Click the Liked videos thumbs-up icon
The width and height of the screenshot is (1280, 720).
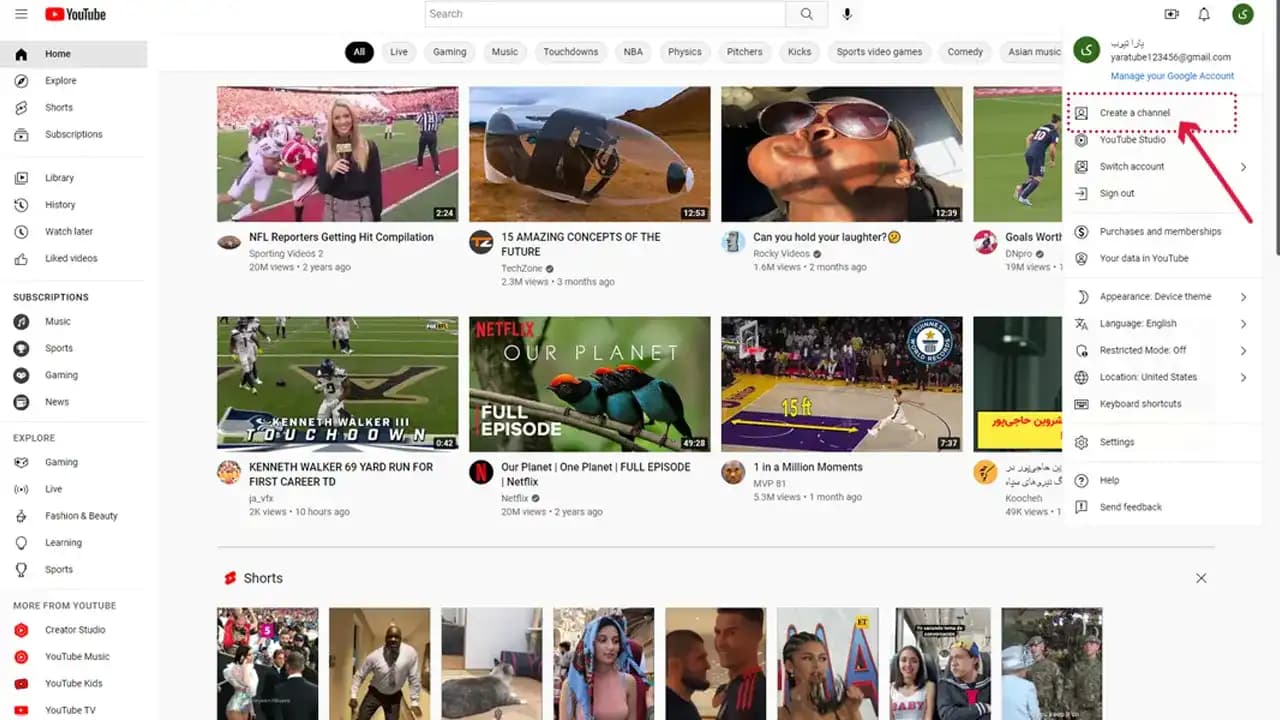coord(21,258)
